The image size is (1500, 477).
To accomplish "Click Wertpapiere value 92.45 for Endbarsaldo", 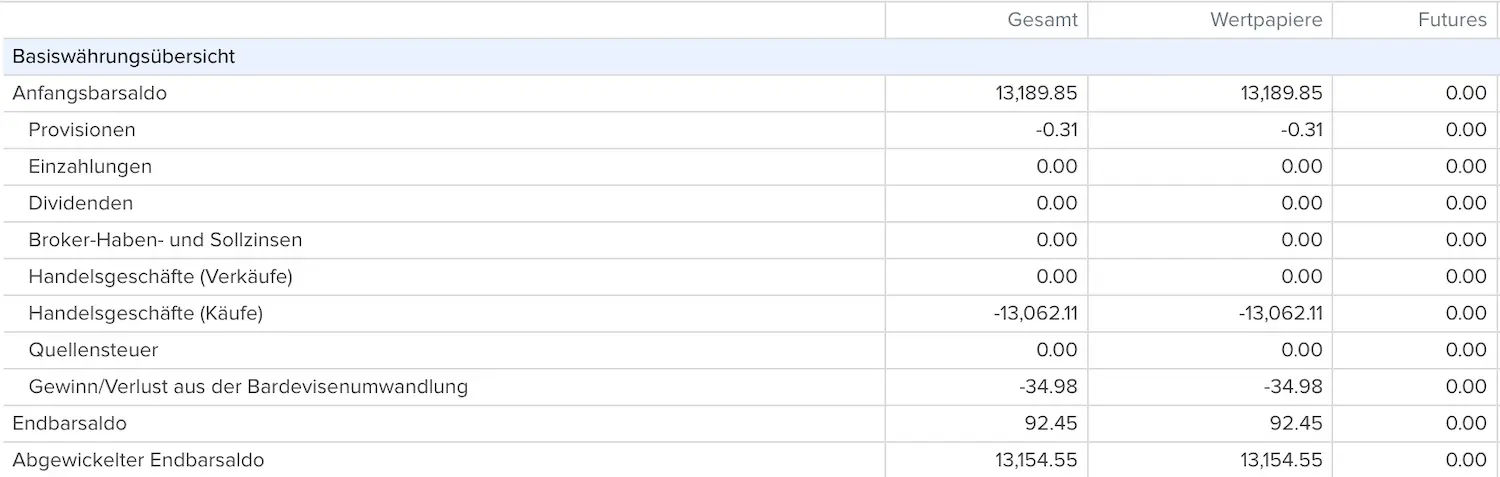I will [x=1296, y=423].
